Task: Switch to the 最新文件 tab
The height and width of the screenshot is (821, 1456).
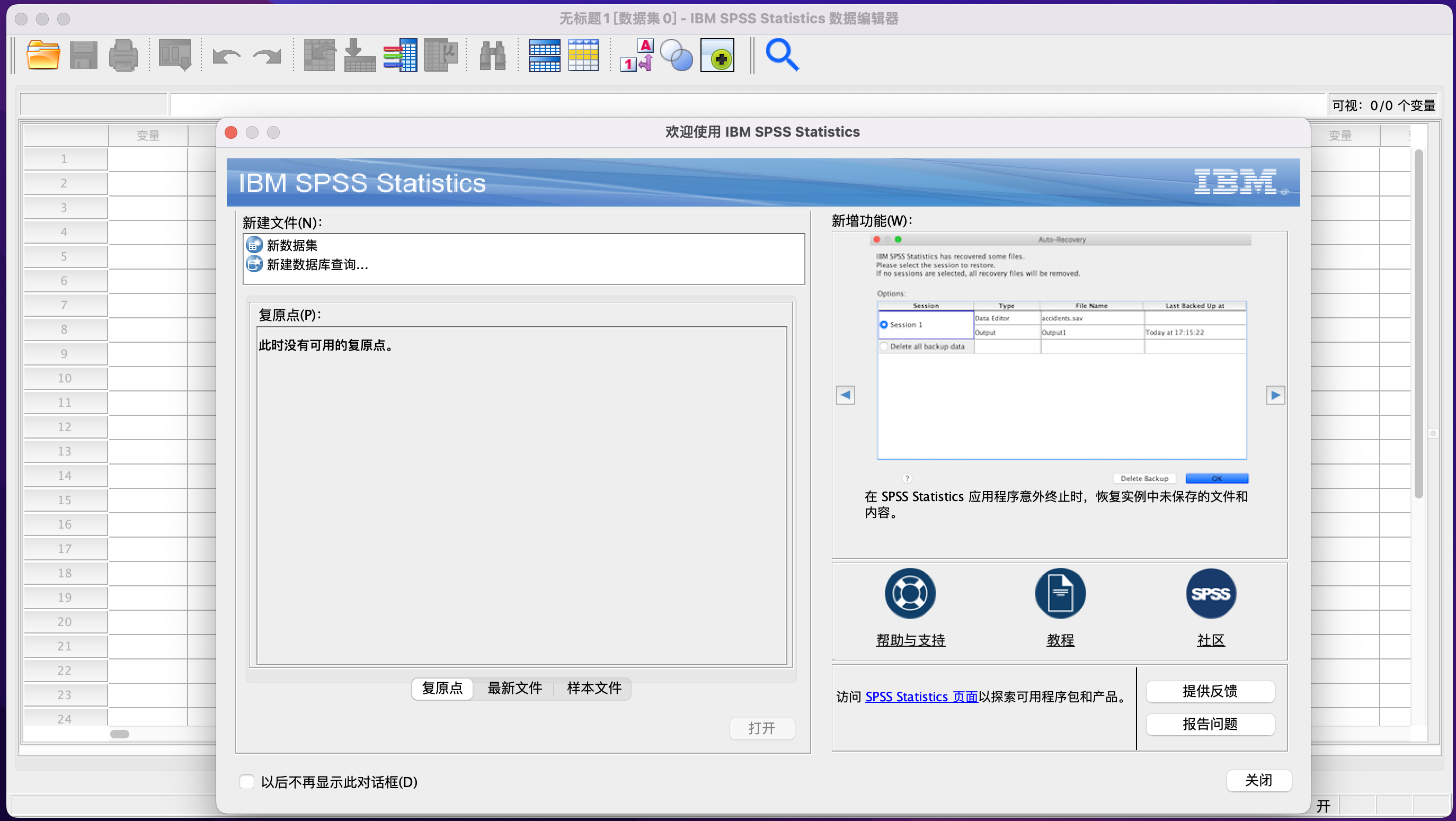Action: [514, 688]
